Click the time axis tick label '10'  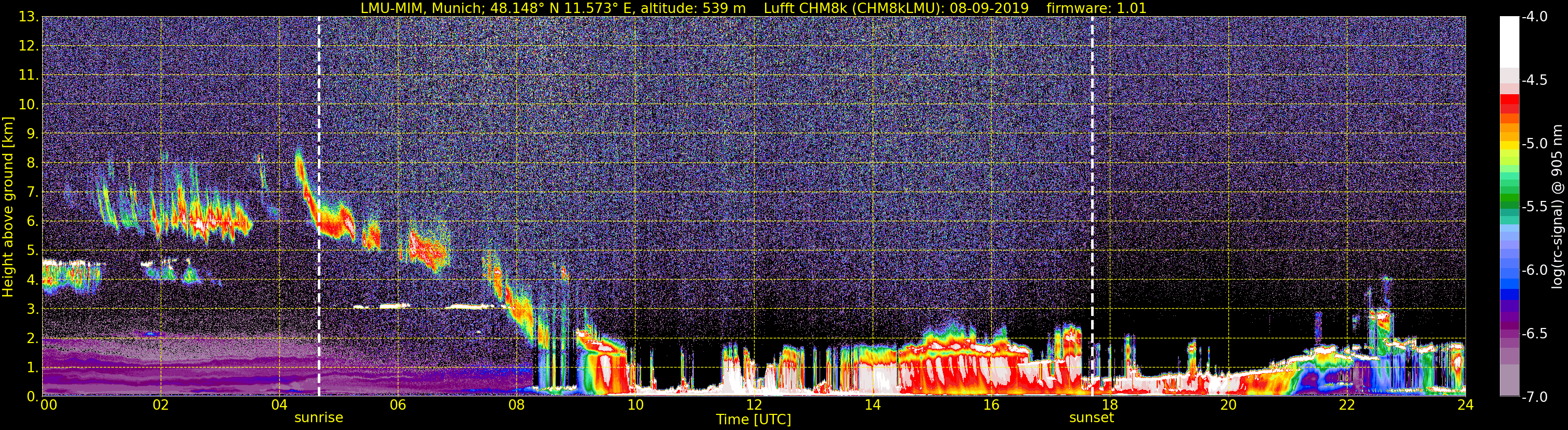[x=635, y=405]
